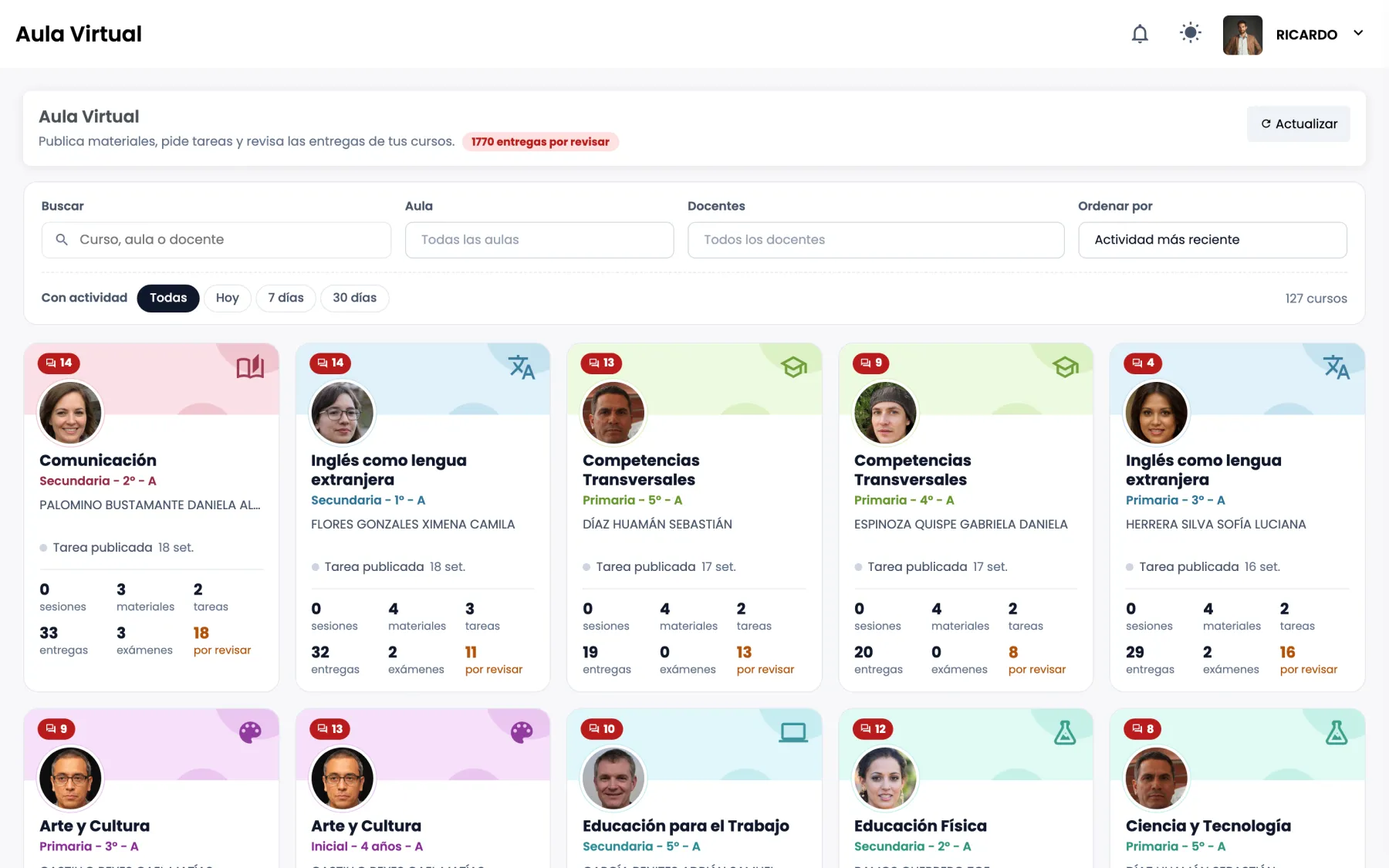This screenshot has height=868, width=1389.
Task: Click the 127 cursos count text
Action: (x=1316, y=299)
